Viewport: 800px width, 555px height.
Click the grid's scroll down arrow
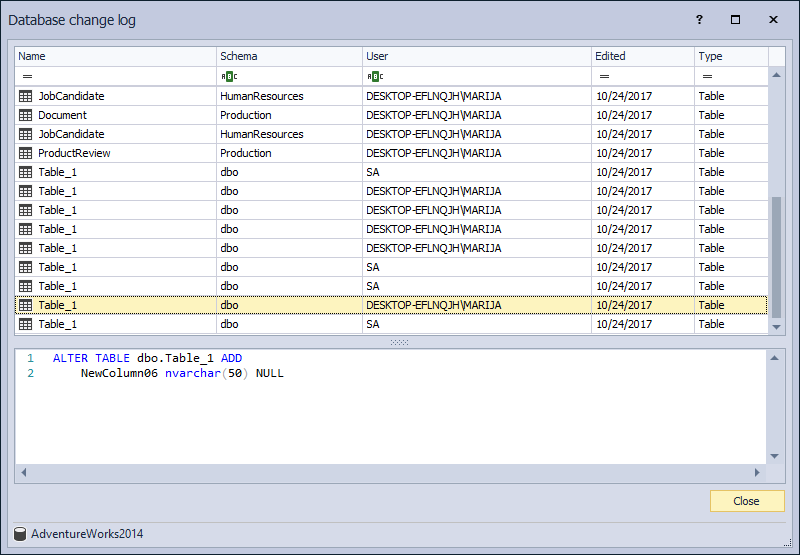[776, 326]
